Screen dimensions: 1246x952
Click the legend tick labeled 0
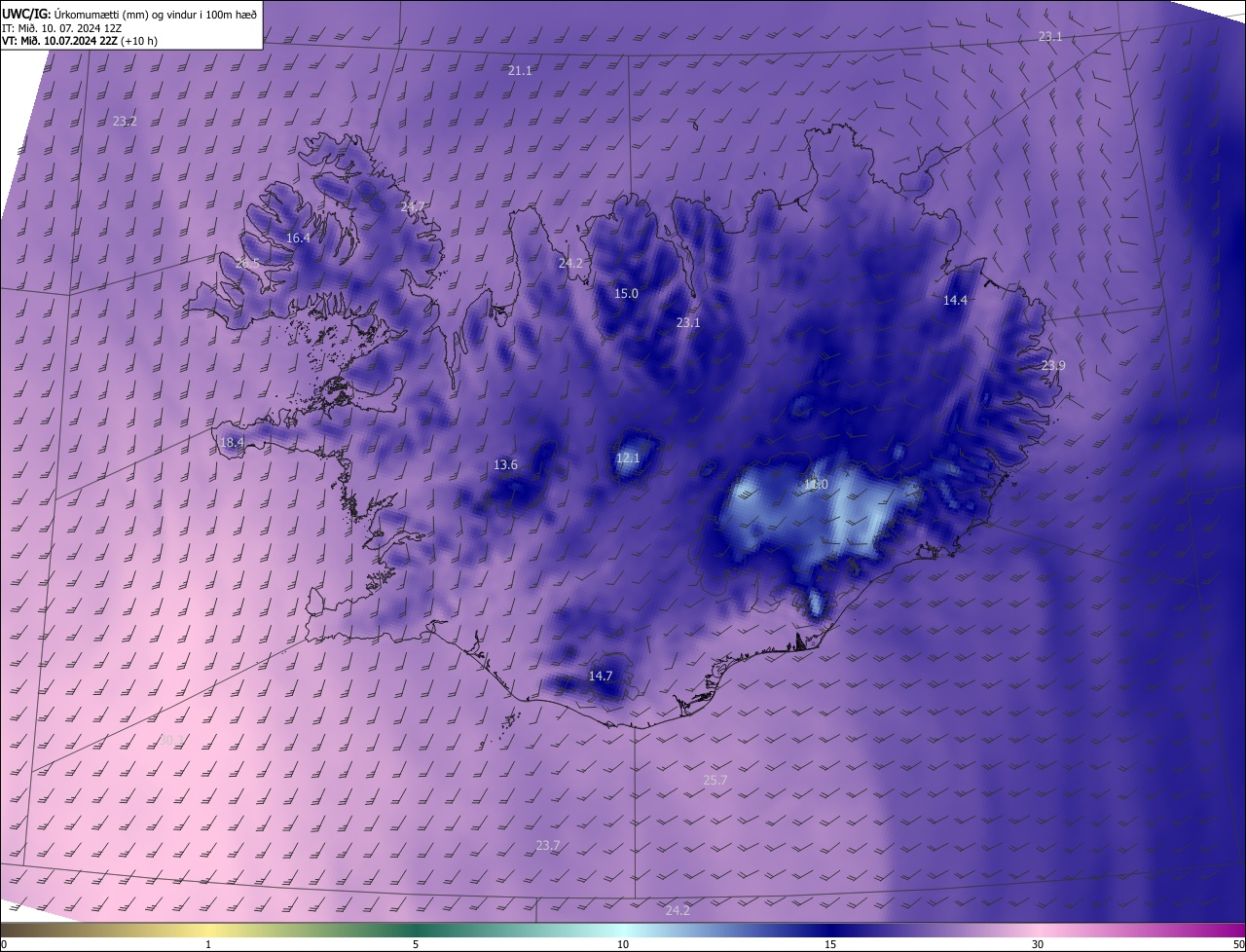(x=4, y=944)
